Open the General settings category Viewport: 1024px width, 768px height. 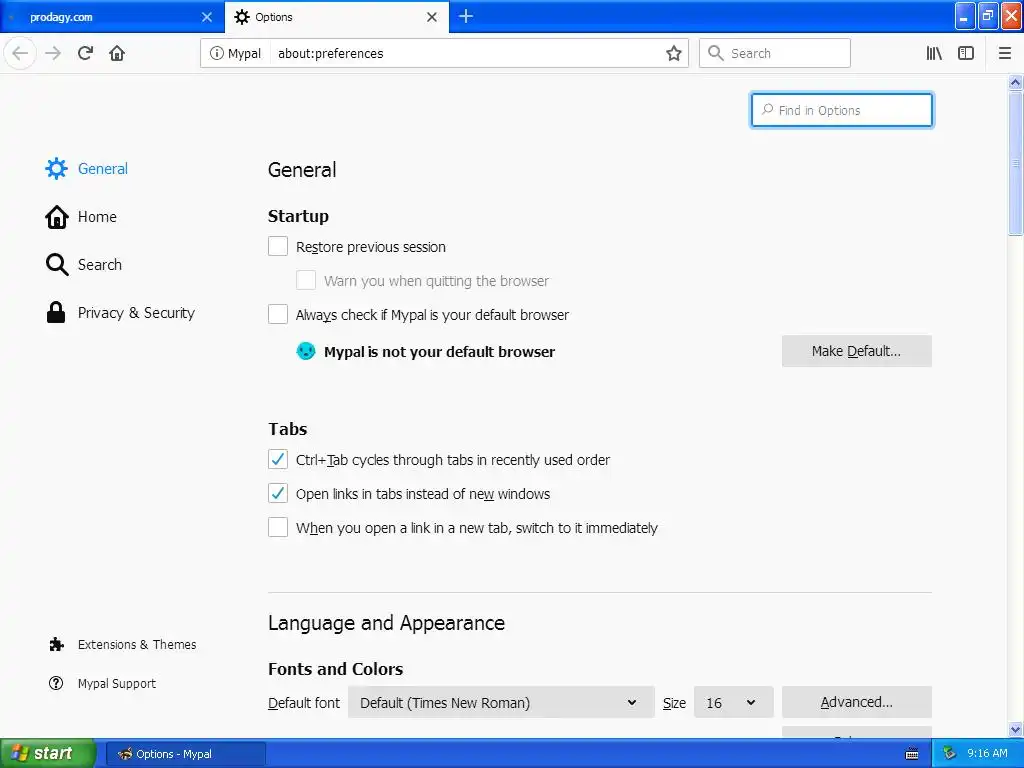tap(86, 168)
